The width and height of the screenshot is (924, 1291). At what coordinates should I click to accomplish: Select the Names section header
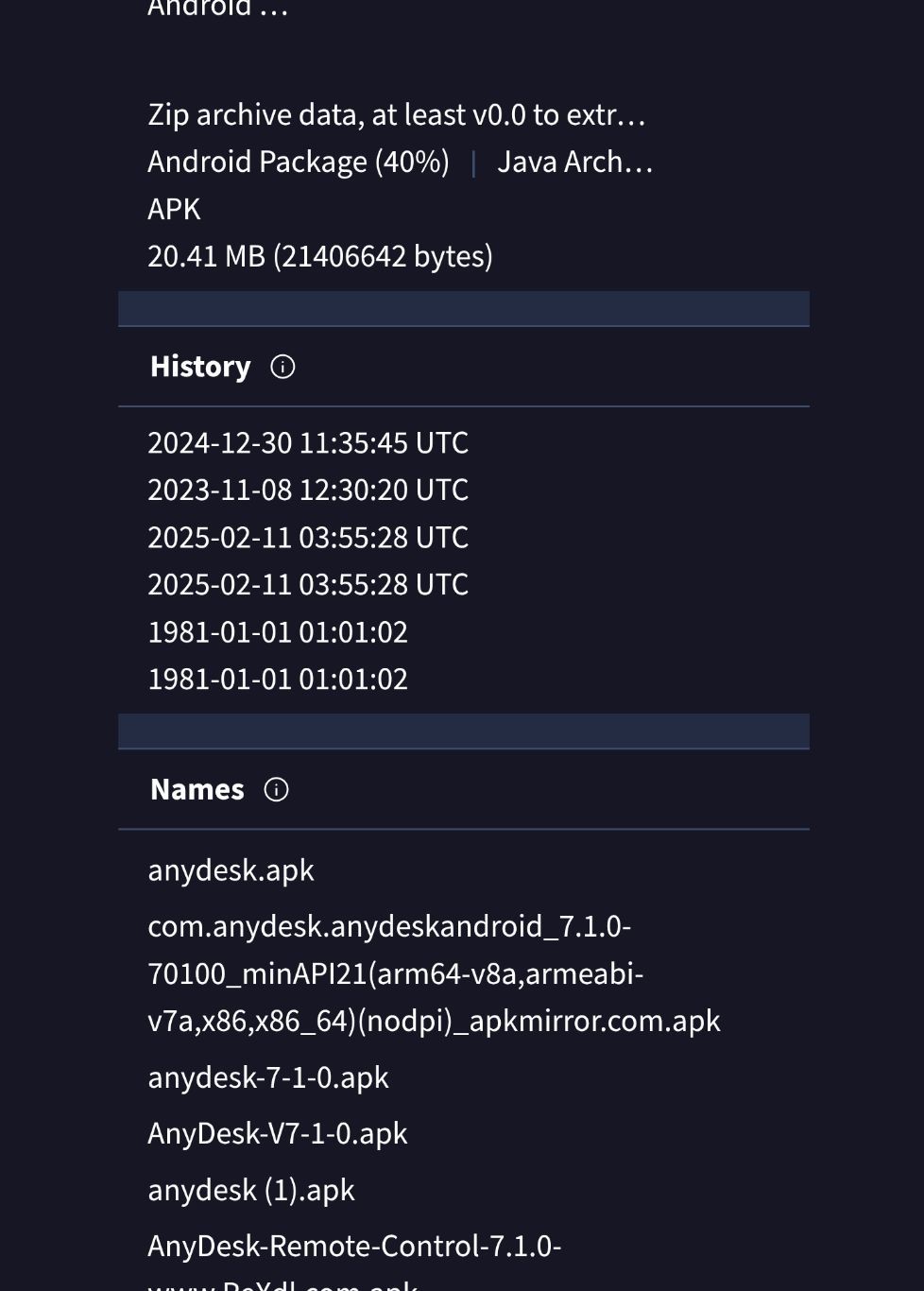(x=197, y=789)
